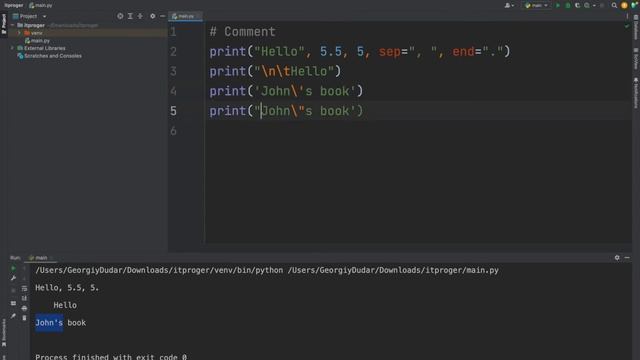Image resolution: width=640 pixels, height=360 pixels.
Task: Click highlighted John's text in console
Action: 49,323
